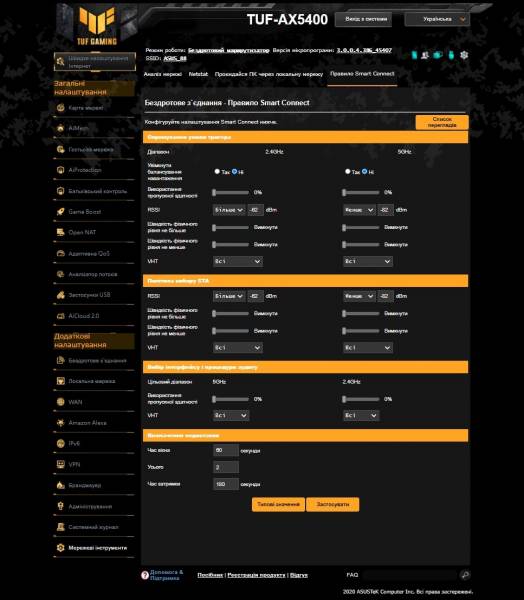Expand VHT dropdown under target band 2.4GHz
The image size is (524, 600).
(x=361, y=415)
